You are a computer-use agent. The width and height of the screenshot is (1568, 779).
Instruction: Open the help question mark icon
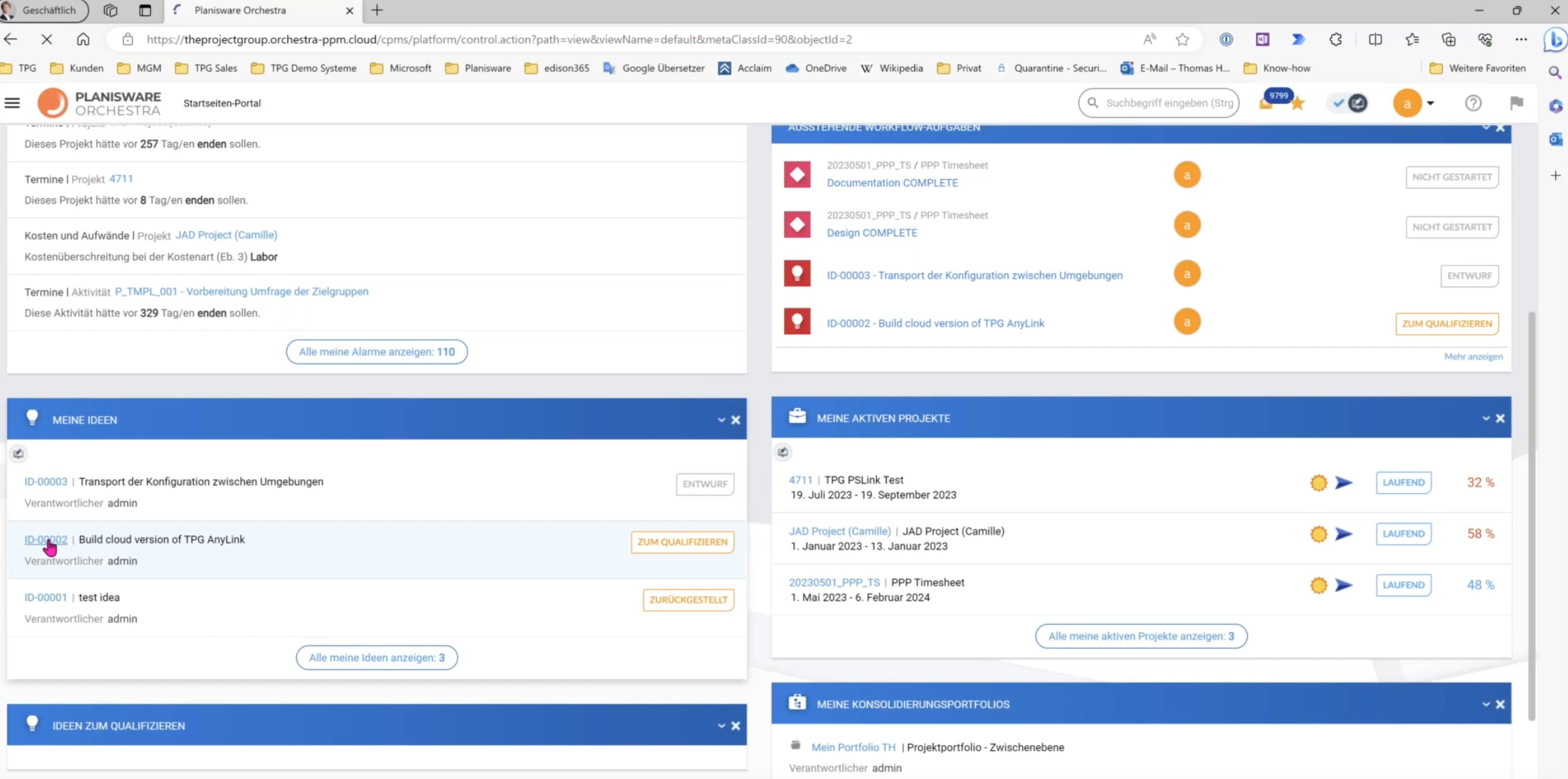click(1473, 103)
